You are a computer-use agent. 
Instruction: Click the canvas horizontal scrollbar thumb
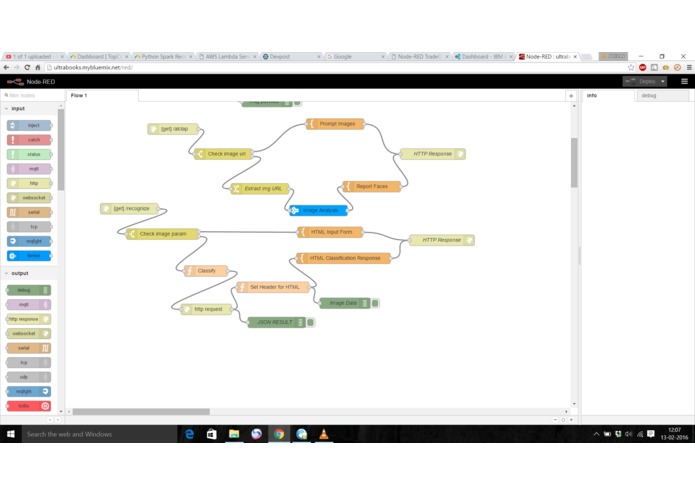tap(141, 412)
